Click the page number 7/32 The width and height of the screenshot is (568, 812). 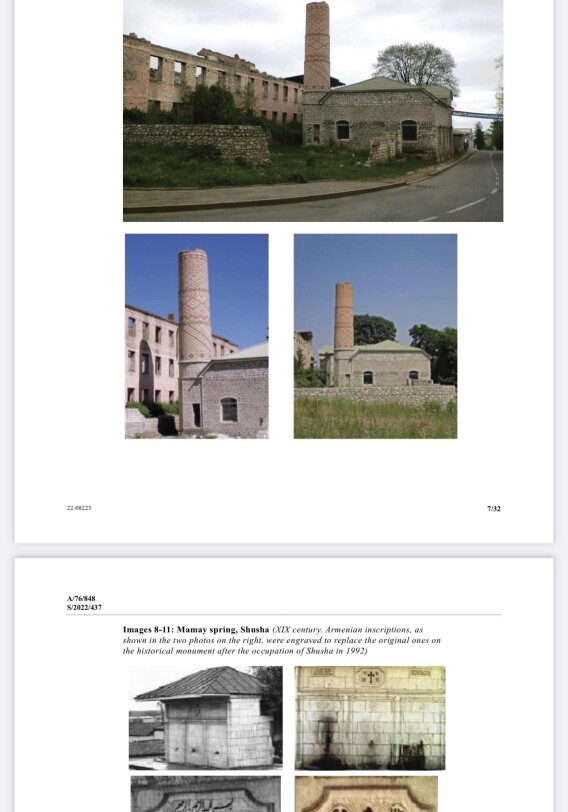[493, 509]
